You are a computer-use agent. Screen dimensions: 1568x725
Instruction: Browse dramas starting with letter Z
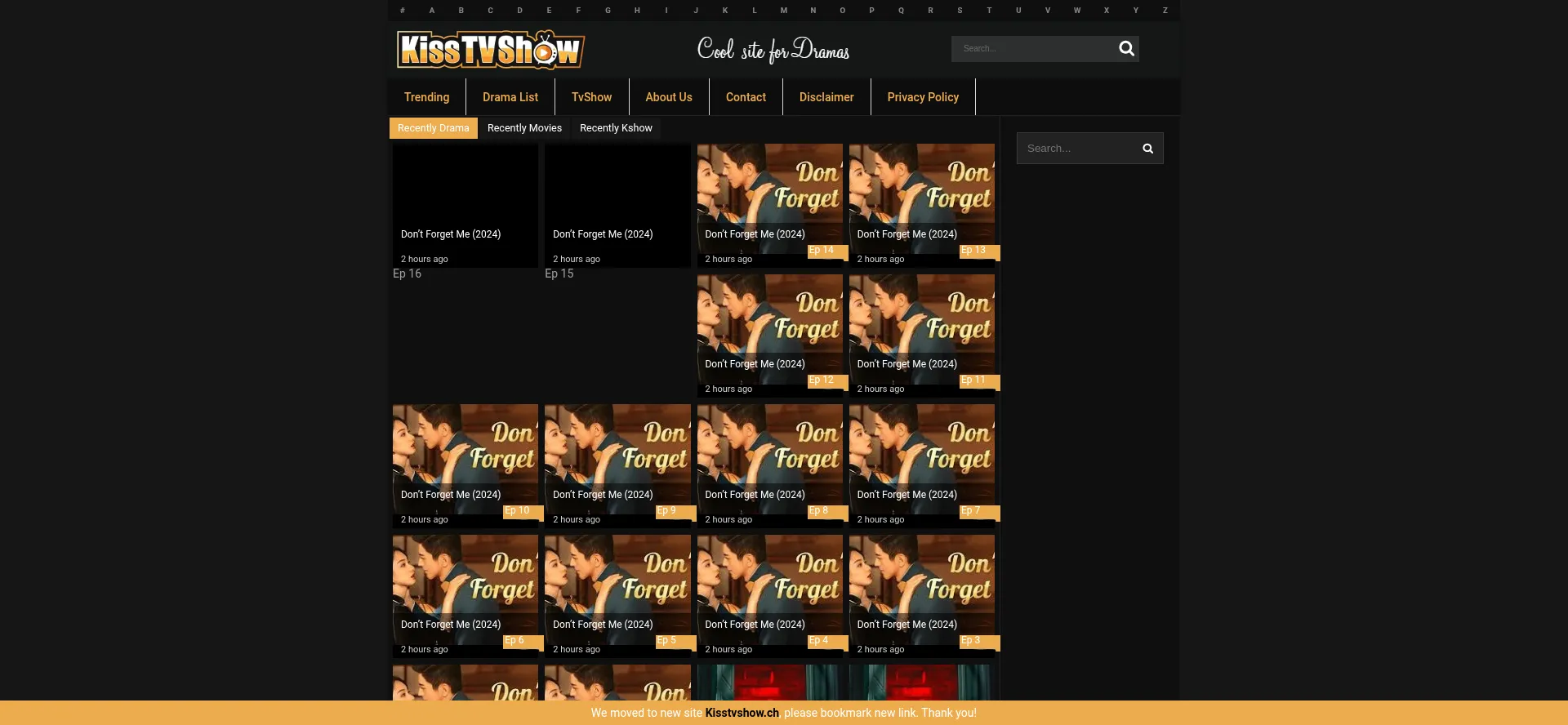1165,11
